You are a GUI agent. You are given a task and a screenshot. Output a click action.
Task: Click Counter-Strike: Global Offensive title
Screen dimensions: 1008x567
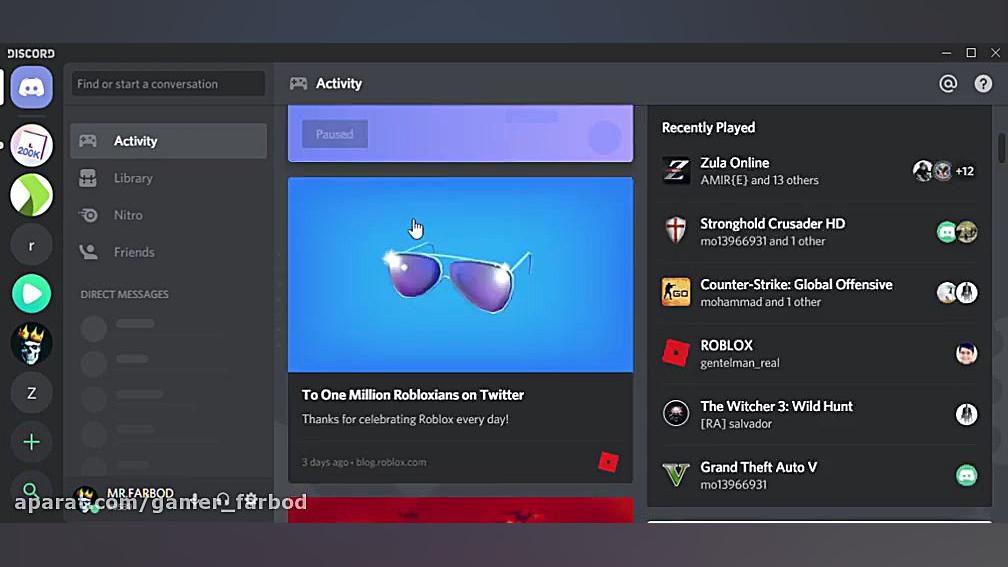click(796, 284)
